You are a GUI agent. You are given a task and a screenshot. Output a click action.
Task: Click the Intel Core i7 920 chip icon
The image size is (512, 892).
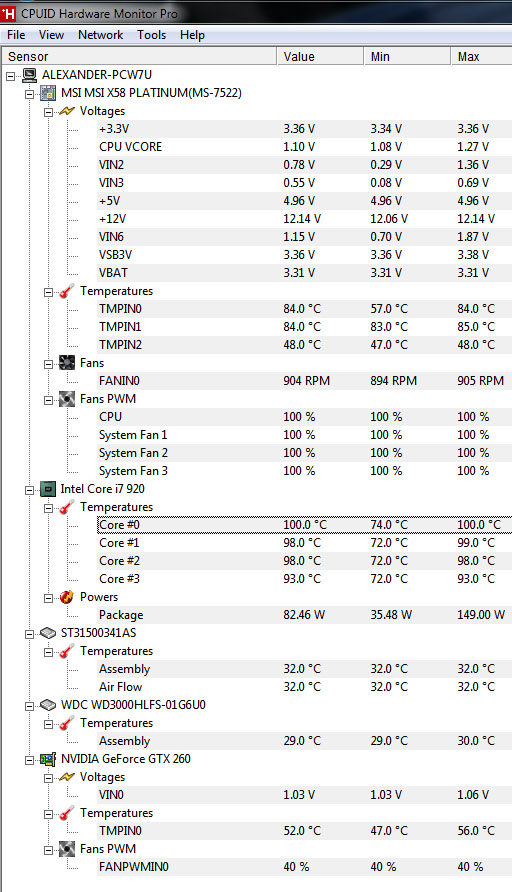pyautogui.click(x=48, y=489)
